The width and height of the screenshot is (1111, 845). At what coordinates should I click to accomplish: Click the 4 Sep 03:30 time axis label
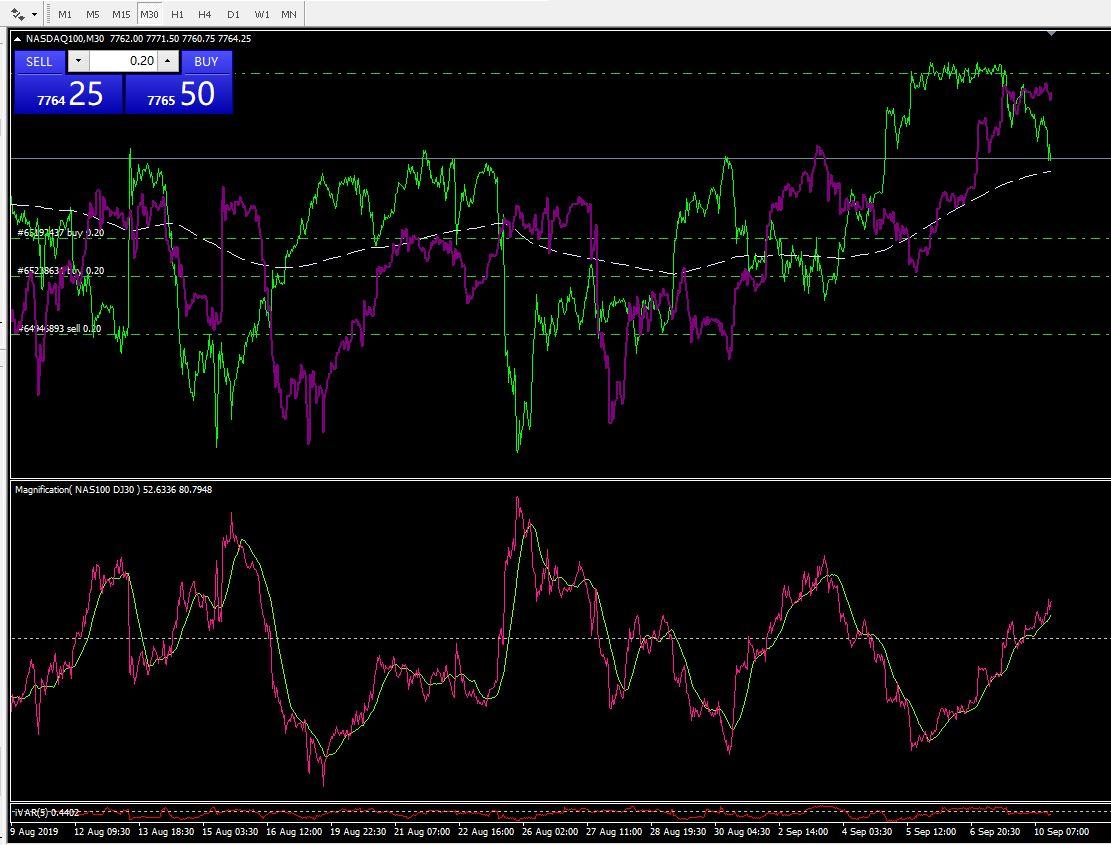click(x=867, y=832)
